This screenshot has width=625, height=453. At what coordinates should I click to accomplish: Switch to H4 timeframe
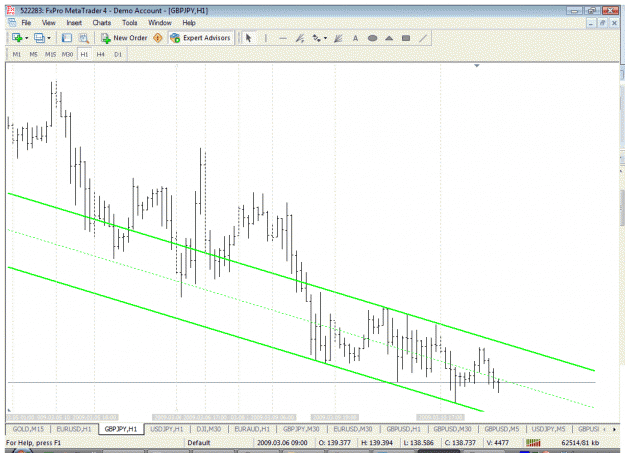click(x=100, y=54)
